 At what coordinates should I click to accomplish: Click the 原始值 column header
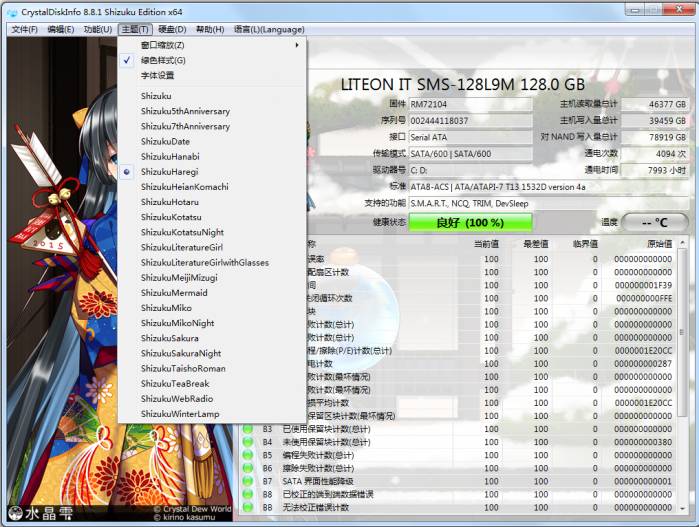659,244
